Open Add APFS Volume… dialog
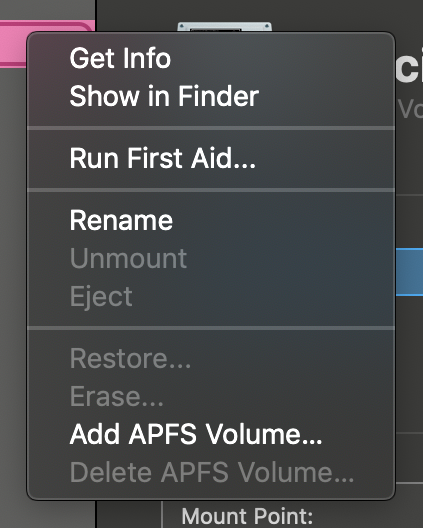 (196, 434)
